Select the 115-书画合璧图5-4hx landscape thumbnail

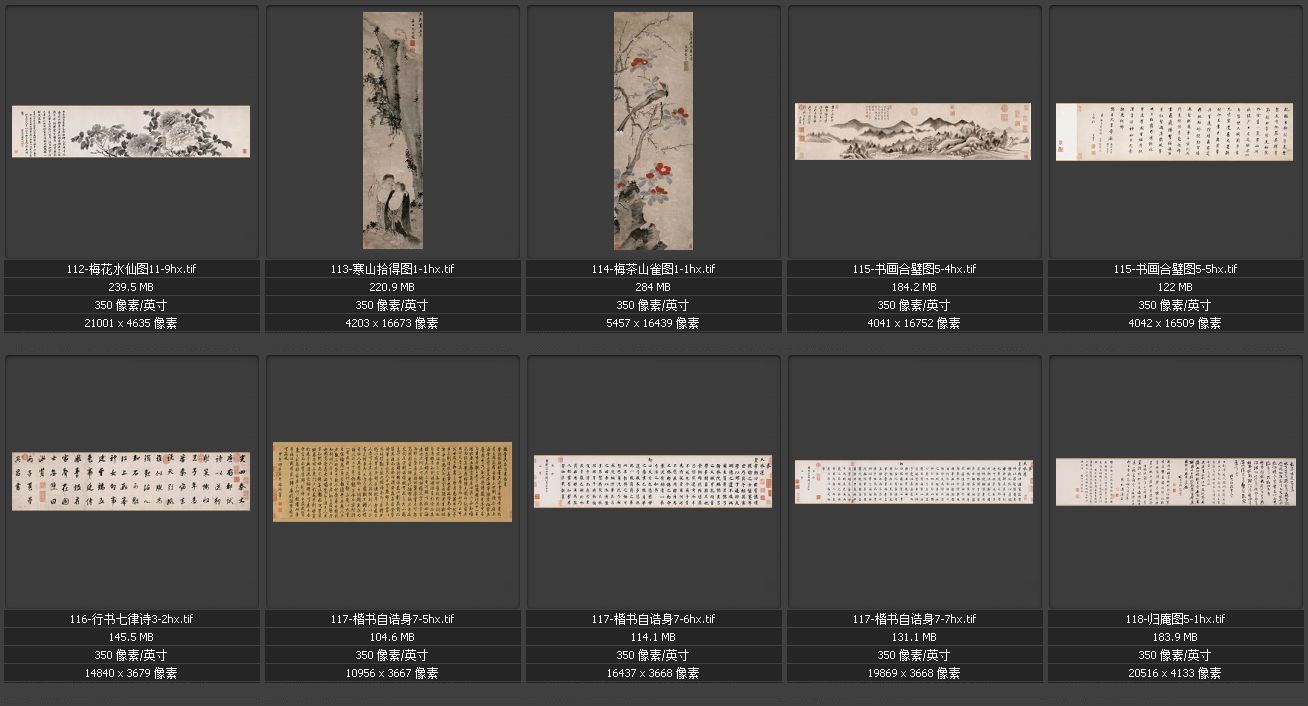pyautogui.click(x=913, y=131)
